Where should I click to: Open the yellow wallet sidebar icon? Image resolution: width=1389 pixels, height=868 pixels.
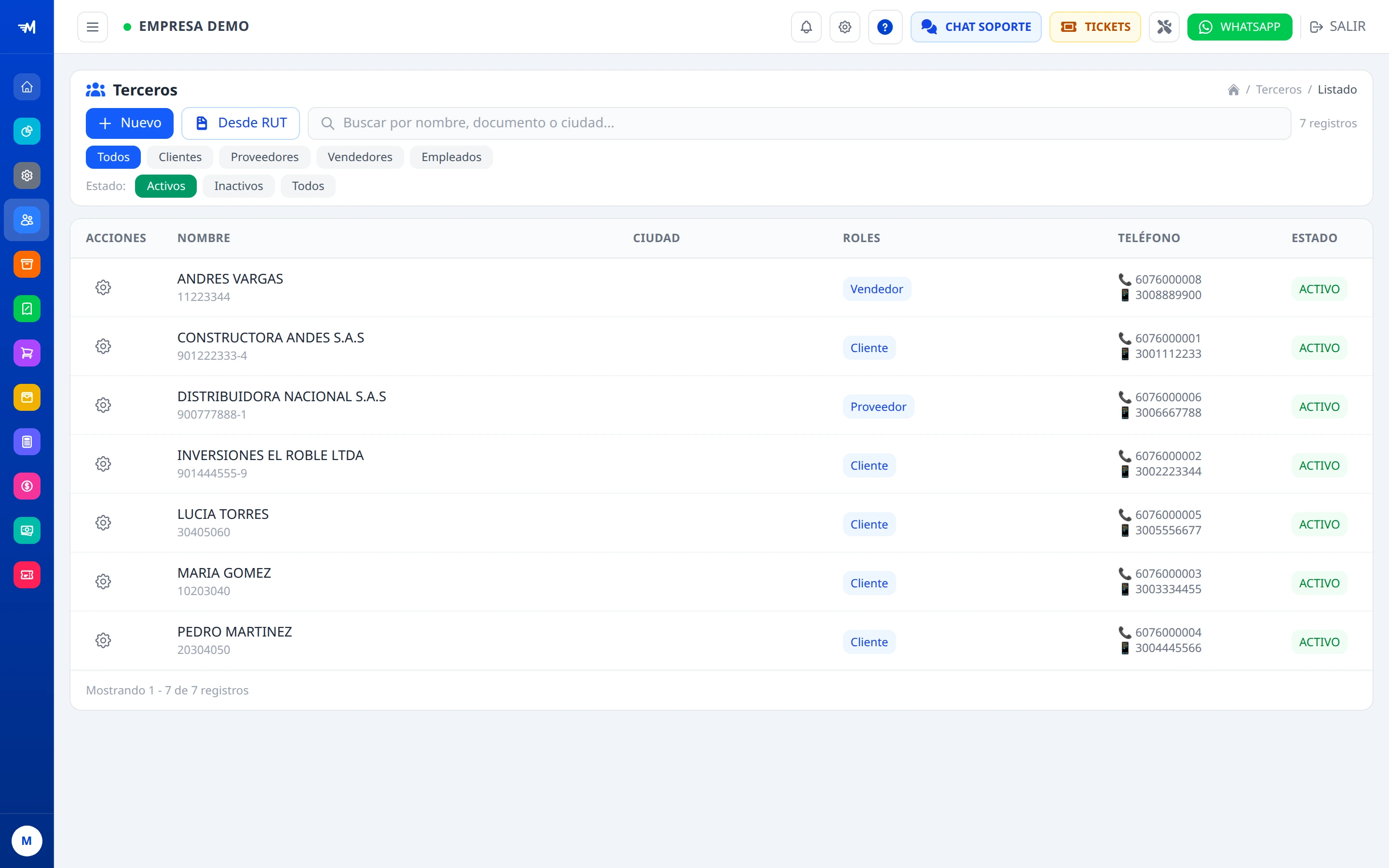coord(27,397)
